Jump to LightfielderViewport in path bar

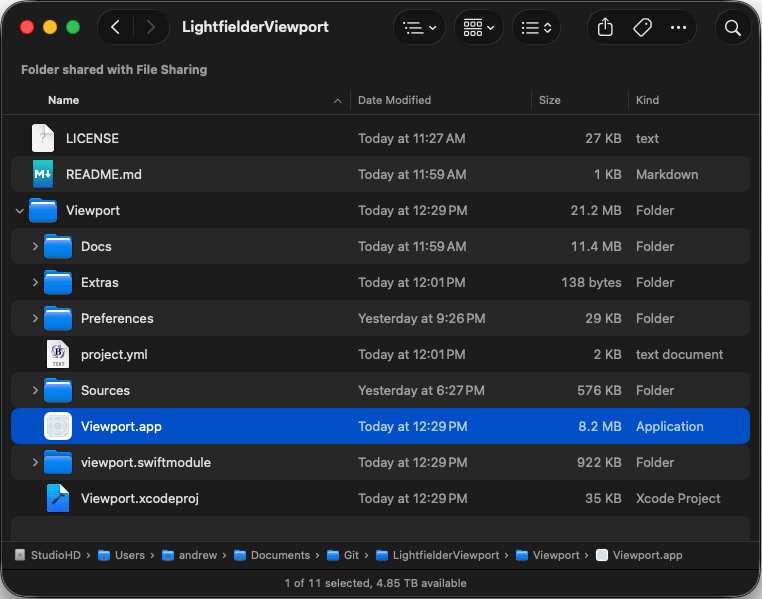coord(438,555)
